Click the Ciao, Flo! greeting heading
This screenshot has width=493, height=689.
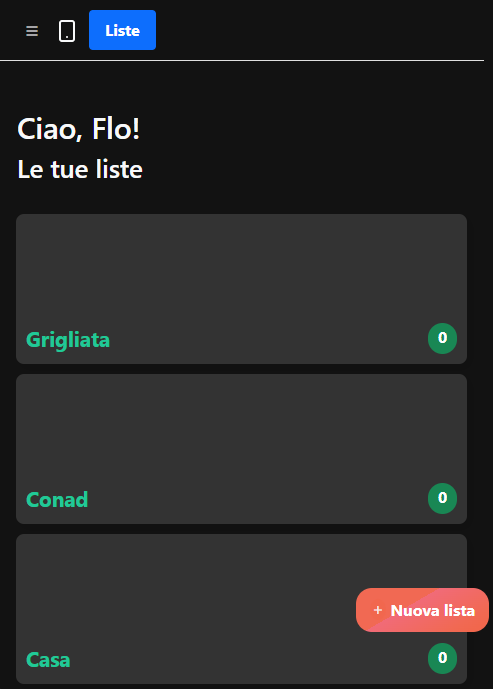coord(79,129)
